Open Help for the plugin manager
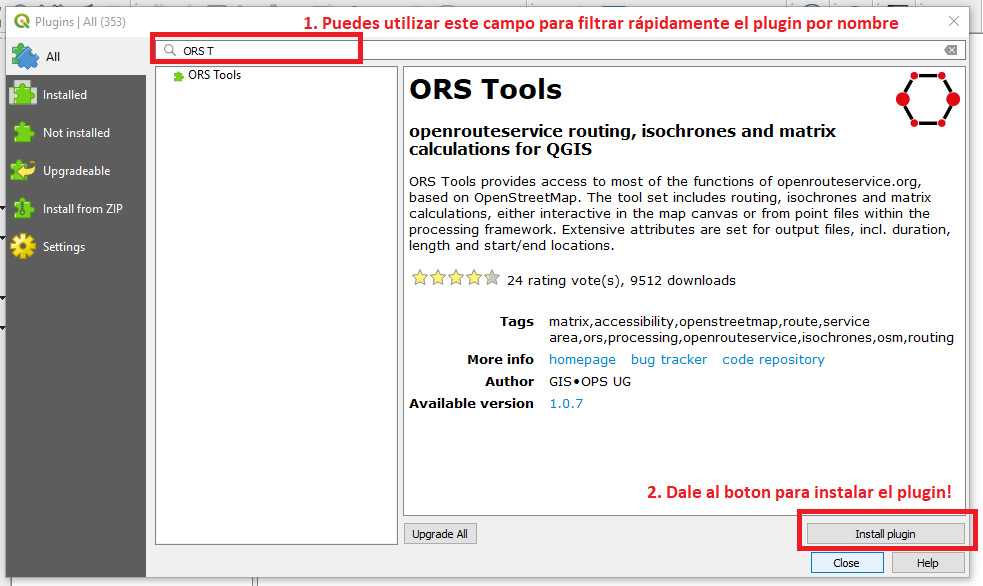 (928, 563)
